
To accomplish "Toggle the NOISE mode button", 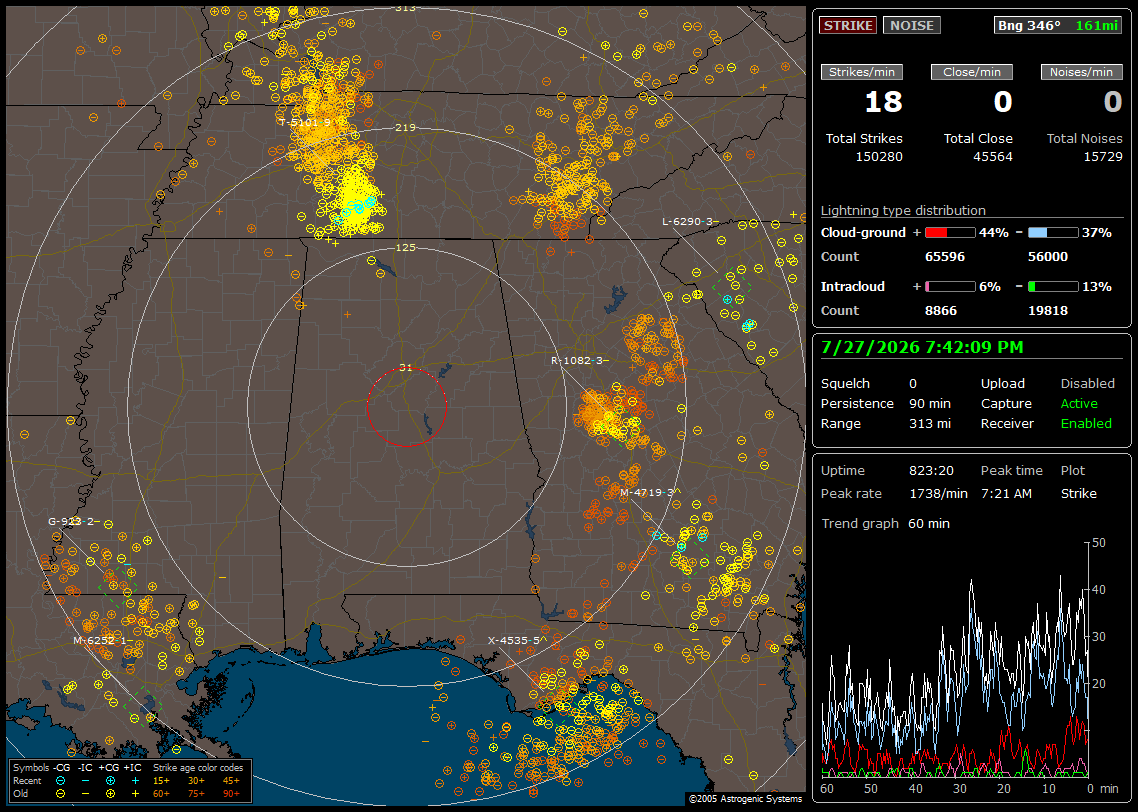I will click(912, 25).
